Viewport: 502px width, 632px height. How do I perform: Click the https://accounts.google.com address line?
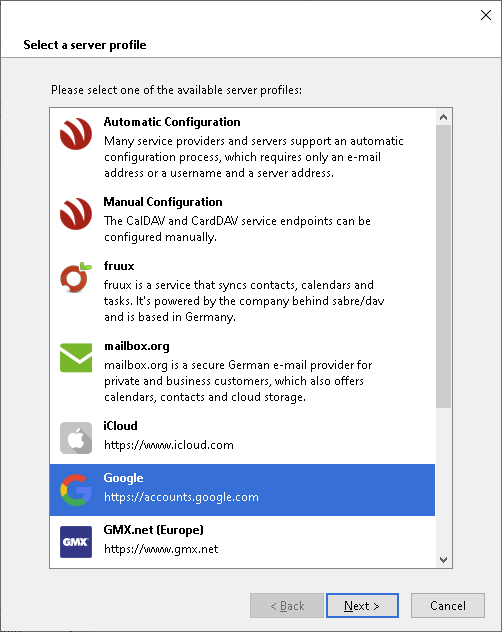point(181,497)
